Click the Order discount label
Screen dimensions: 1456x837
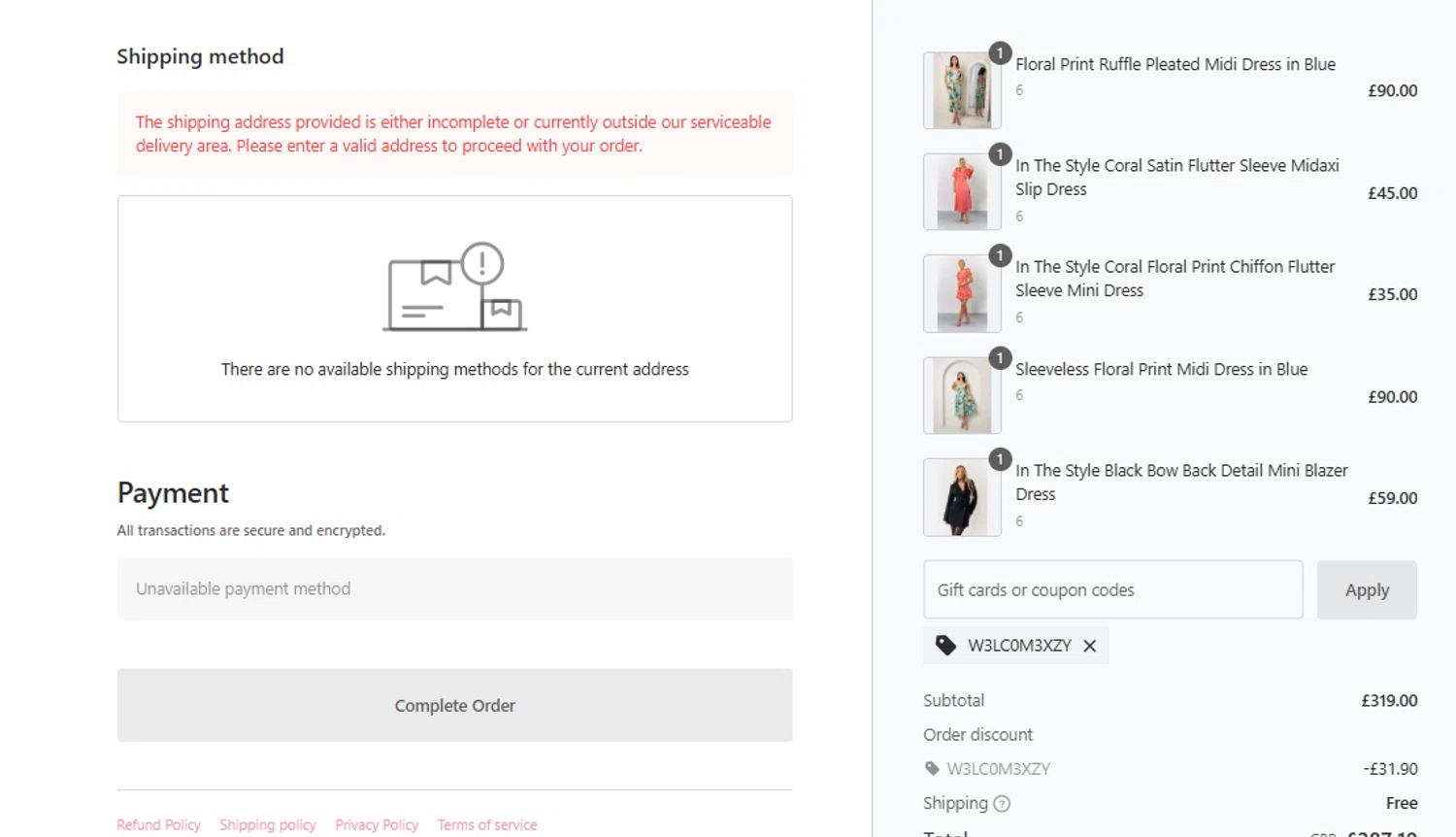(977, 734)
